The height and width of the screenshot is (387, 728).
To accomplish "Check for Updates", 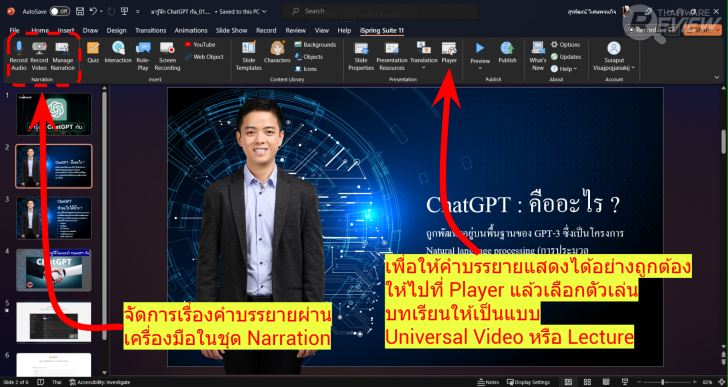I will 566,57.
